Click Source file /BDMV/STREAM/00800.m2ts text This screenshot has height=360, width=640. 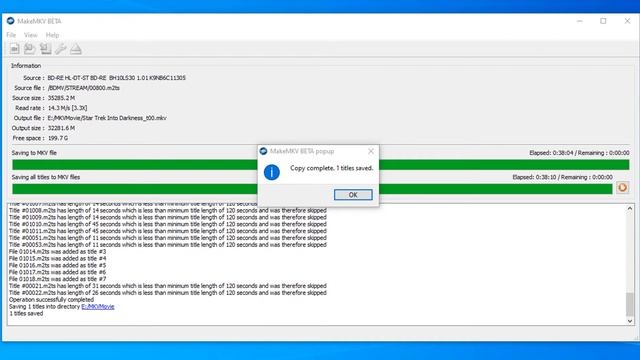click(x=84, y=88)
